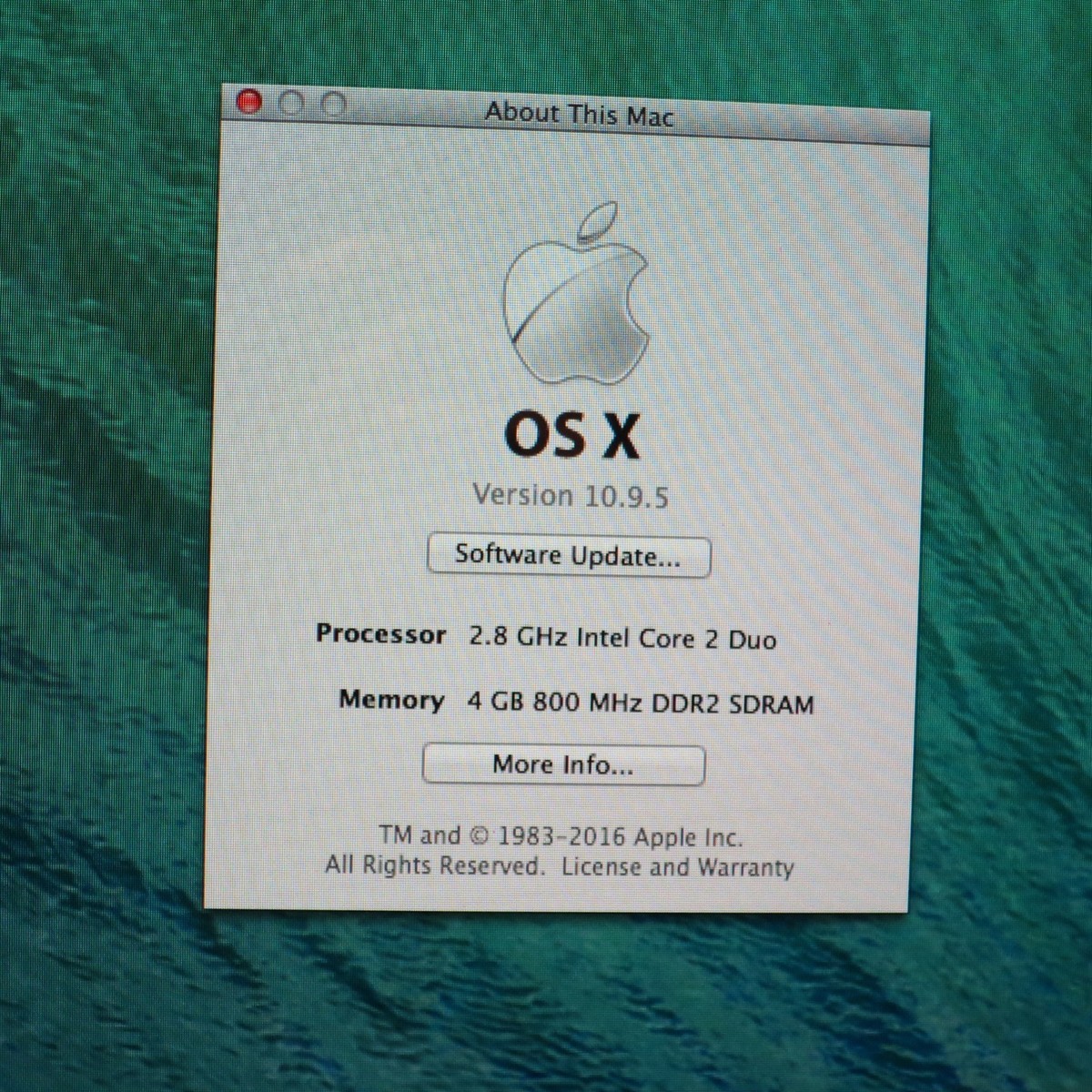
Task: Click the TM and © 1983-2016 Apple Inc. line
Action: pos(561,836)
